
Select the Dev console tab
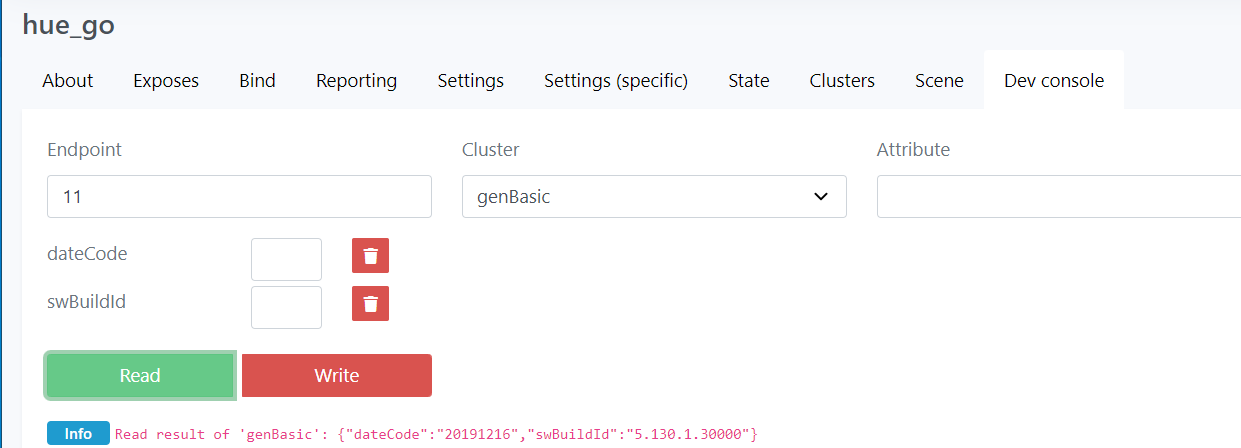(x=1054, y=81)
